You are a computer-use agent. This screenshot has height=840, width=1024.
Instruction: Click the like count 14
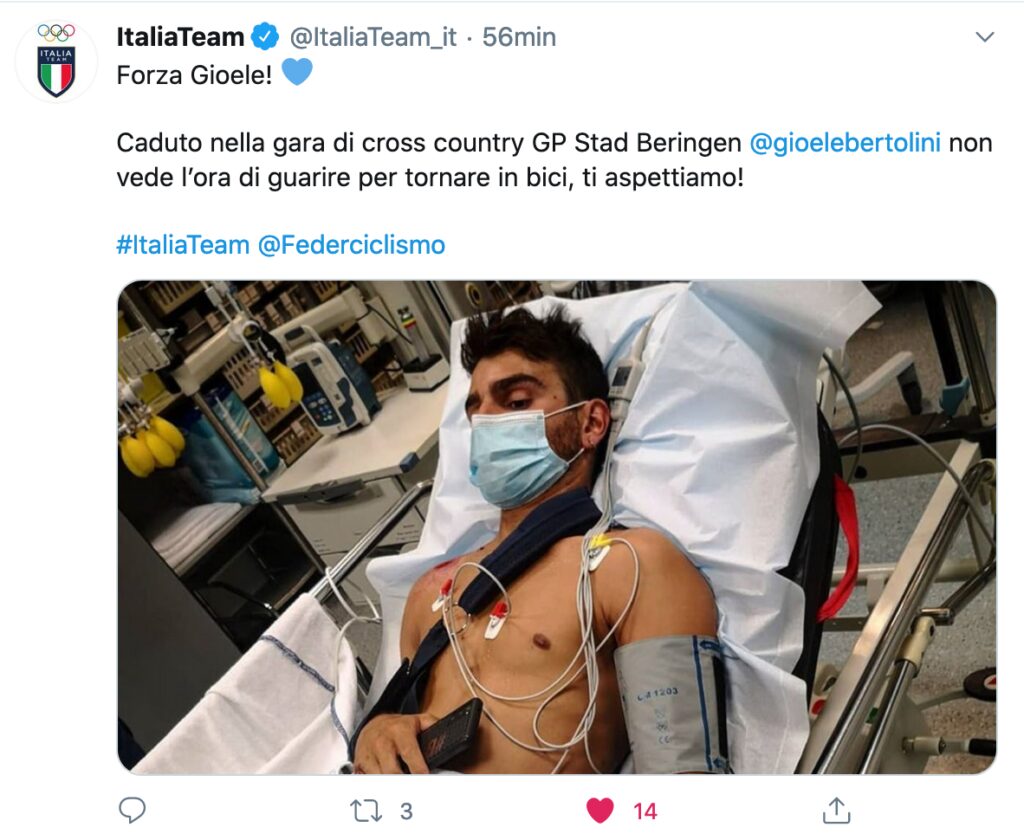tap(645, 811)
